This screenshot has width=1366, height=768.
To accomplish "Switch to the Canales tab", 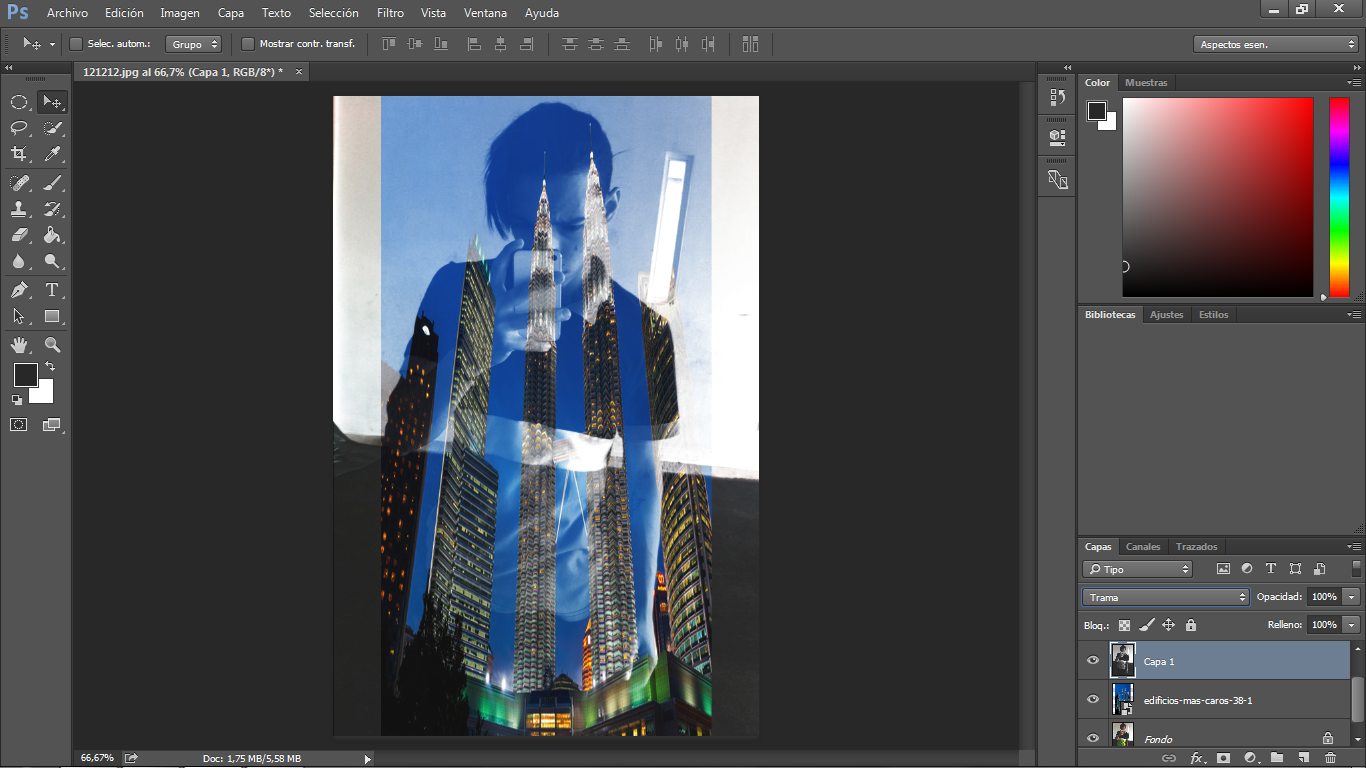I will click(x=1143, y=547).
